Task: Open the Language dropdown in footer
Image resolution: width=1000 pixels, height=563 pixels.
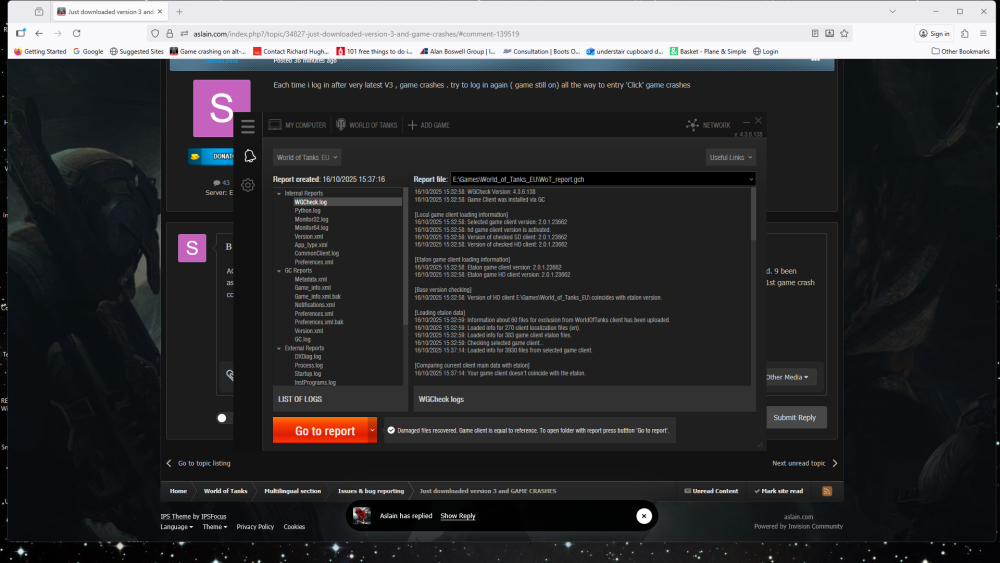Action: [x=177, y=527]
